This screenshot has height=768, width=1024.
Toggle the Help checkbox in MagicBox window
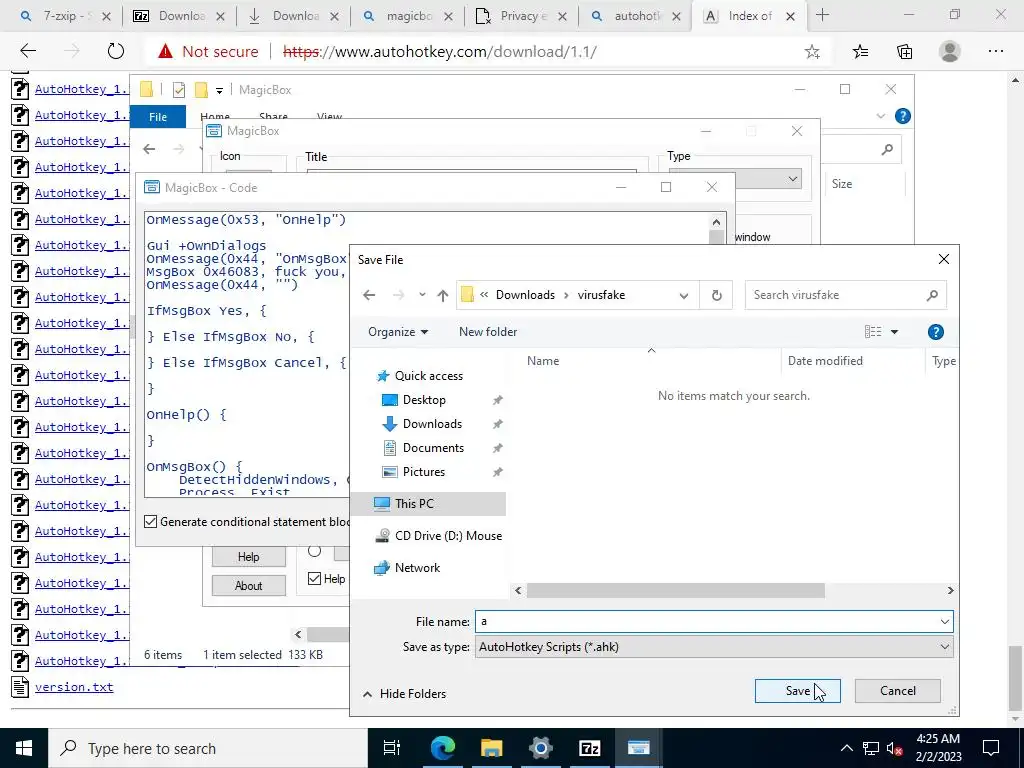click(314, 579)
